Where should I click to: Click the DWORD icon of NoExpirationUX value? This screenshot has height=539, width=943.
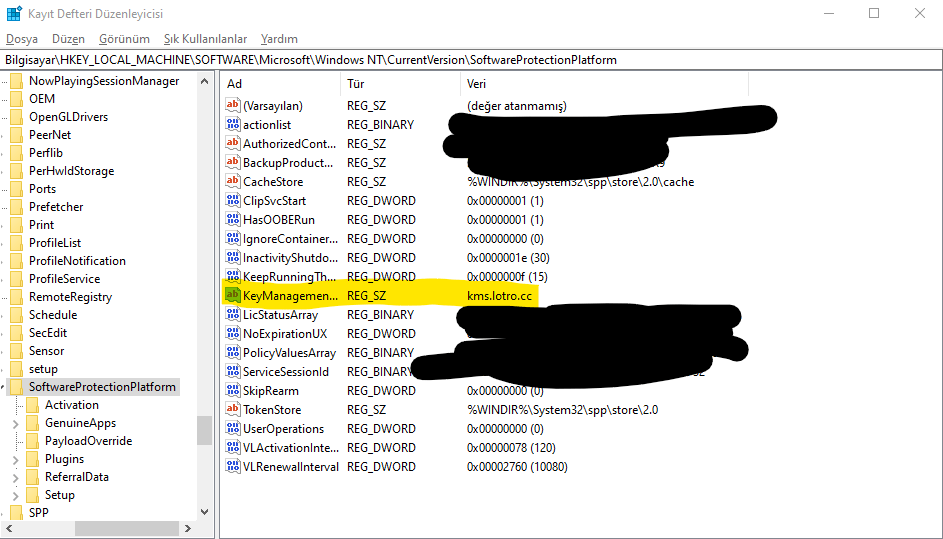233,333
